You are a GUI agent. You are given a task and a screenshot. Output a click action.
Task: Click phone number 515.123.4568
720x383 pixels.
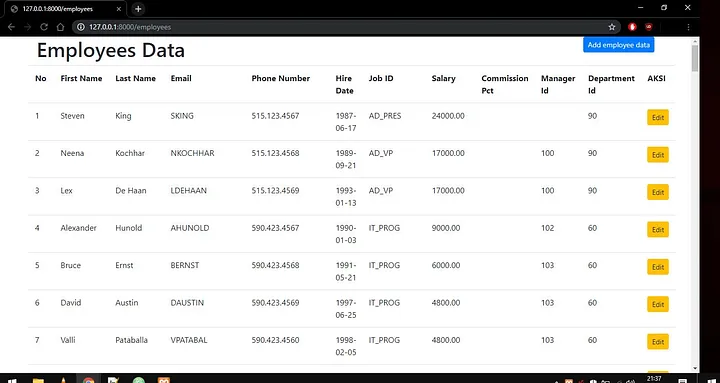275,153
